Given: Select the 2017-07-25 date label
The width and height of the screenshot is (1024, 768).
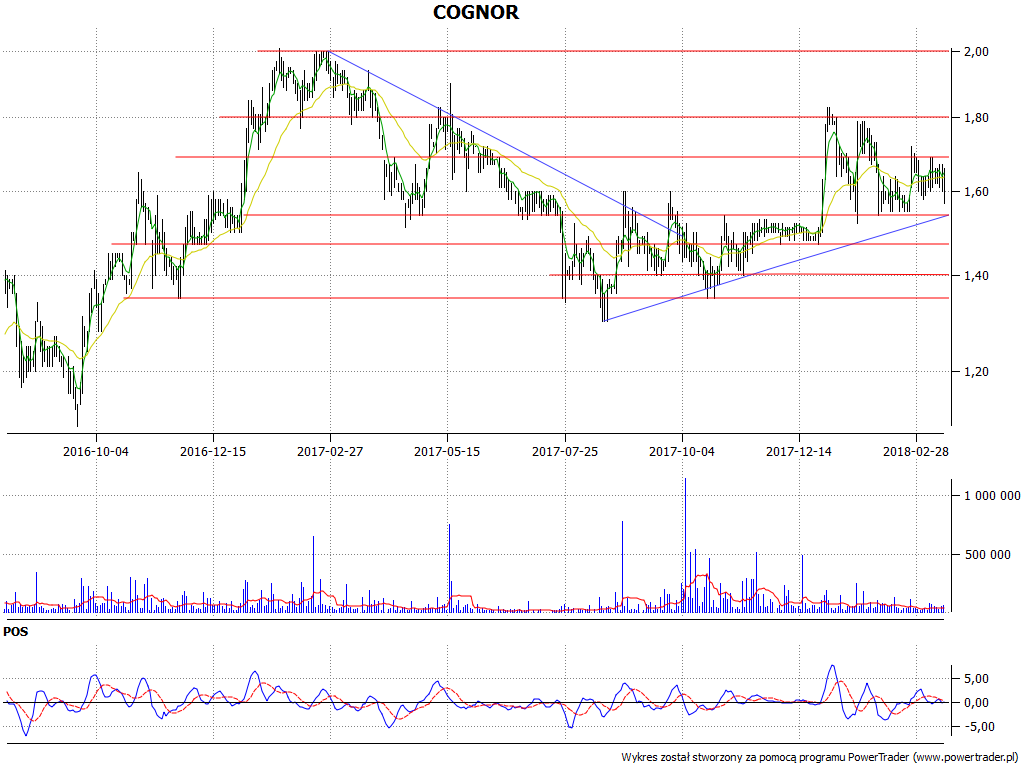Looking at the screenshot, I should [565, 451].
